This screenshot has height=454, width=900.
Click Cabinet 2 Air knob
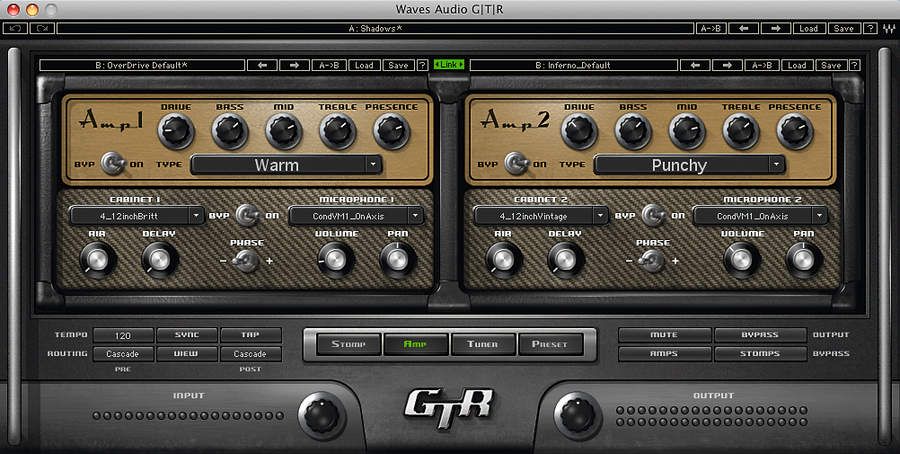pyautogui.click(x=503, y=259)
